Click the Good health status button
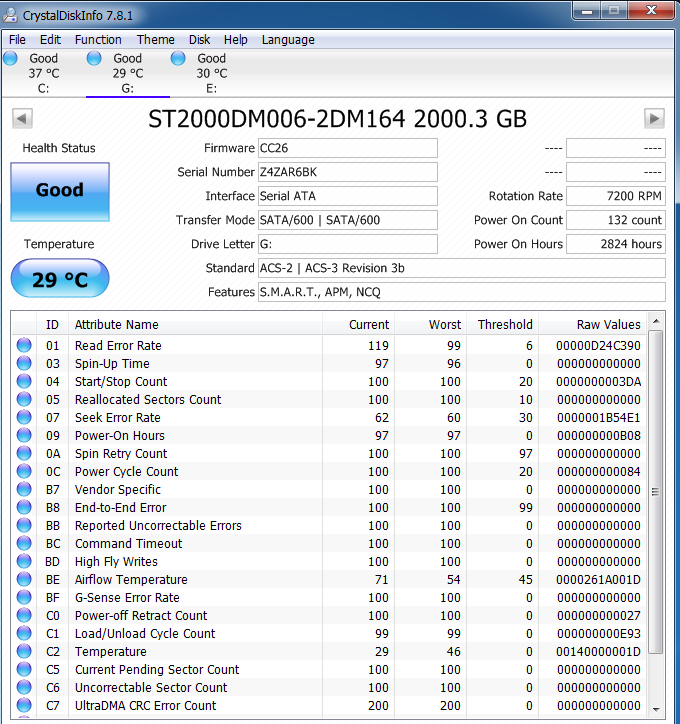Image resolution: width=680 pixels, height=724 pixels. coord(60,192)
